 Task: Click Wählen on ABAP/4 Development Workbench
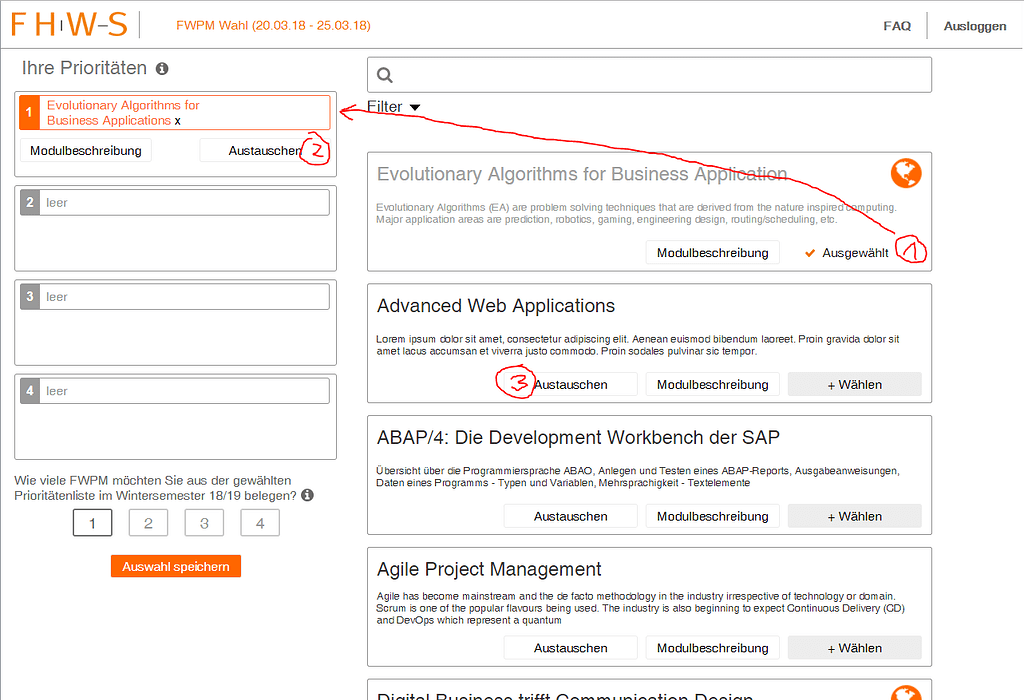[x=854, y=515]
